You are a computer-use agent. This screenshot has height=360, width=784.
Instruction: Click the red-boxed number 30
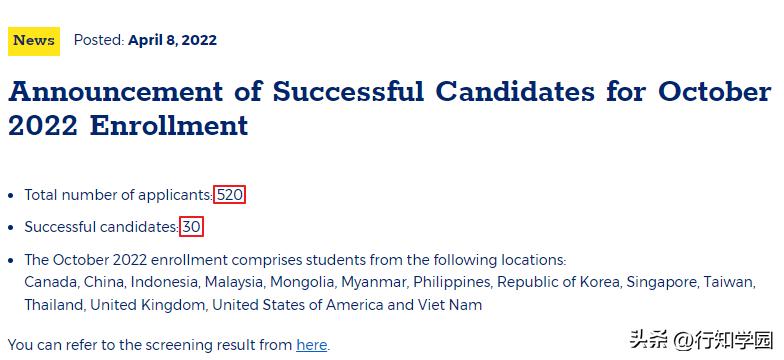point(191,228)
